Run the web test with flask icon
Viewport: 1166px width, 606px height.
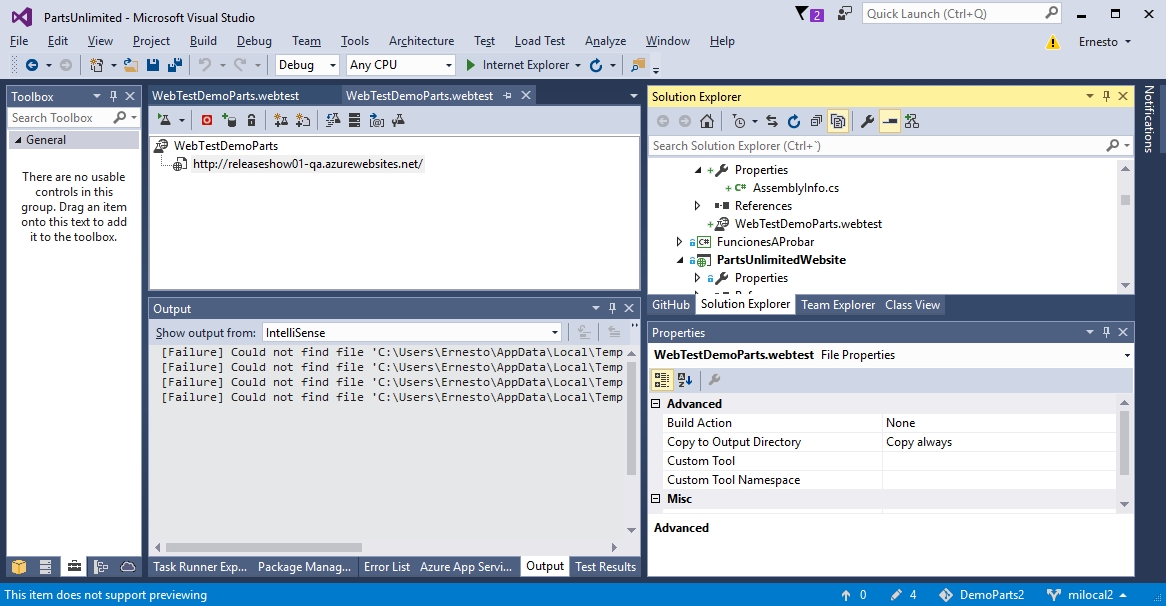164,120
